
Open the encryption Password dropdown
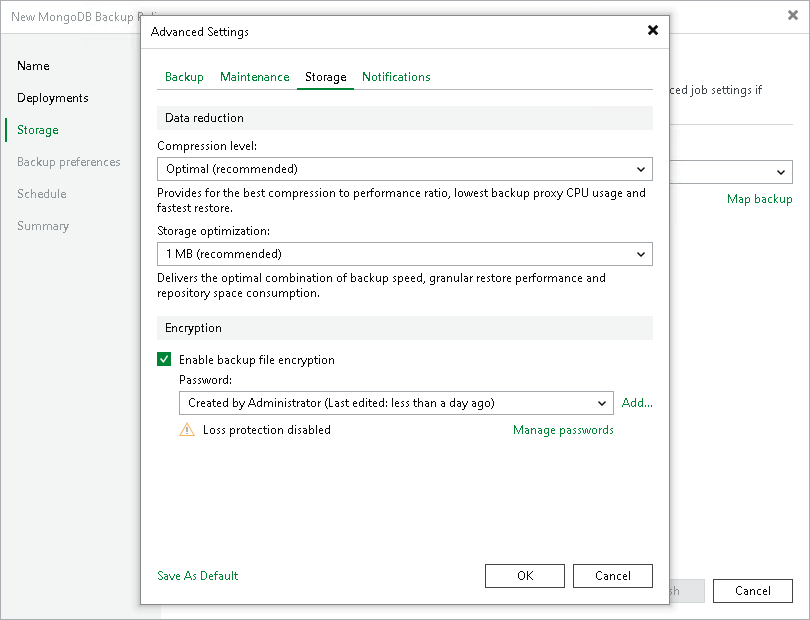[396, 403]
